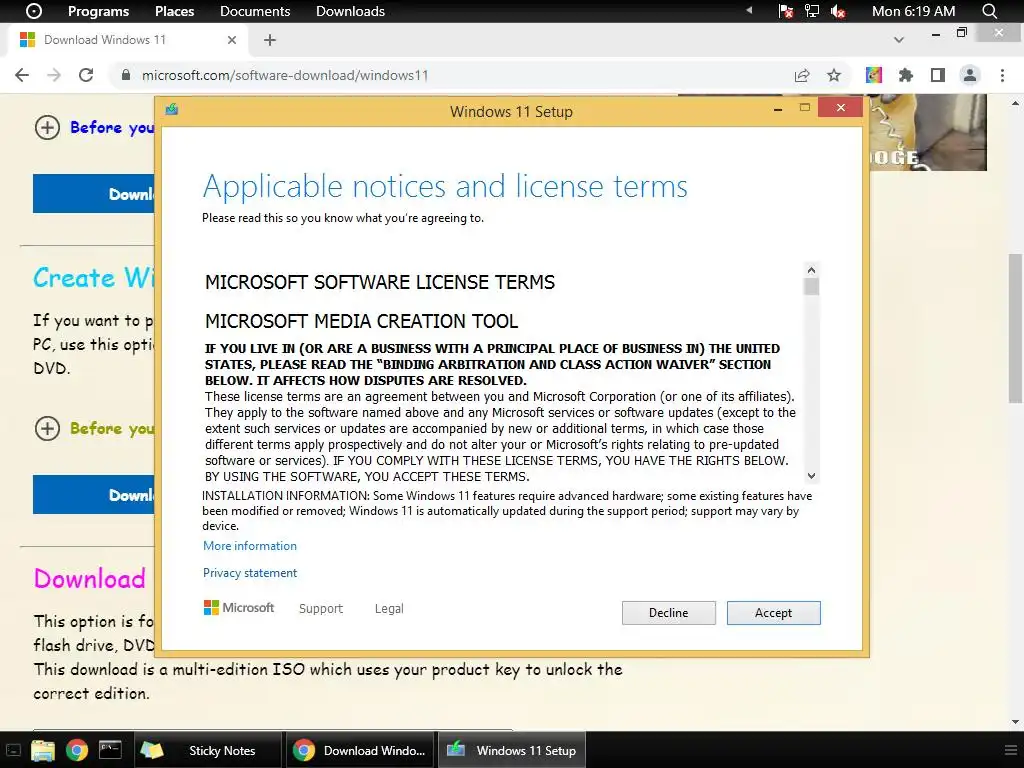Decline the license terms
This screenshot has height=768, width=1024.
668,613
